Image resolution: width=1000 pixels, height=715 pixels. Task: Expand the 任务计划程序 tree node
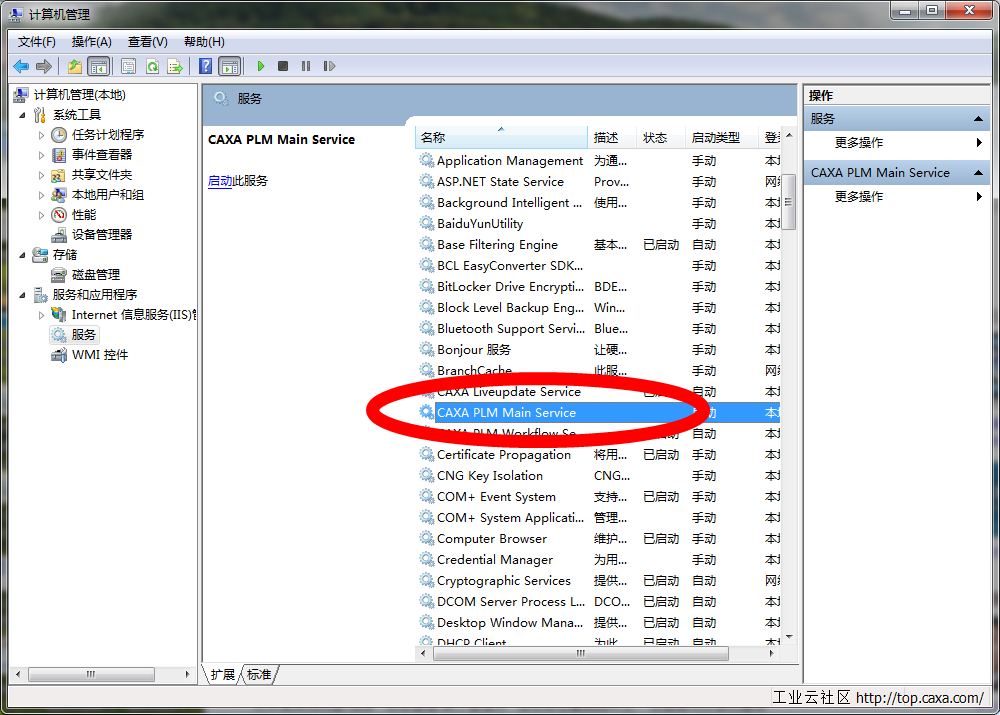point(41,135)
